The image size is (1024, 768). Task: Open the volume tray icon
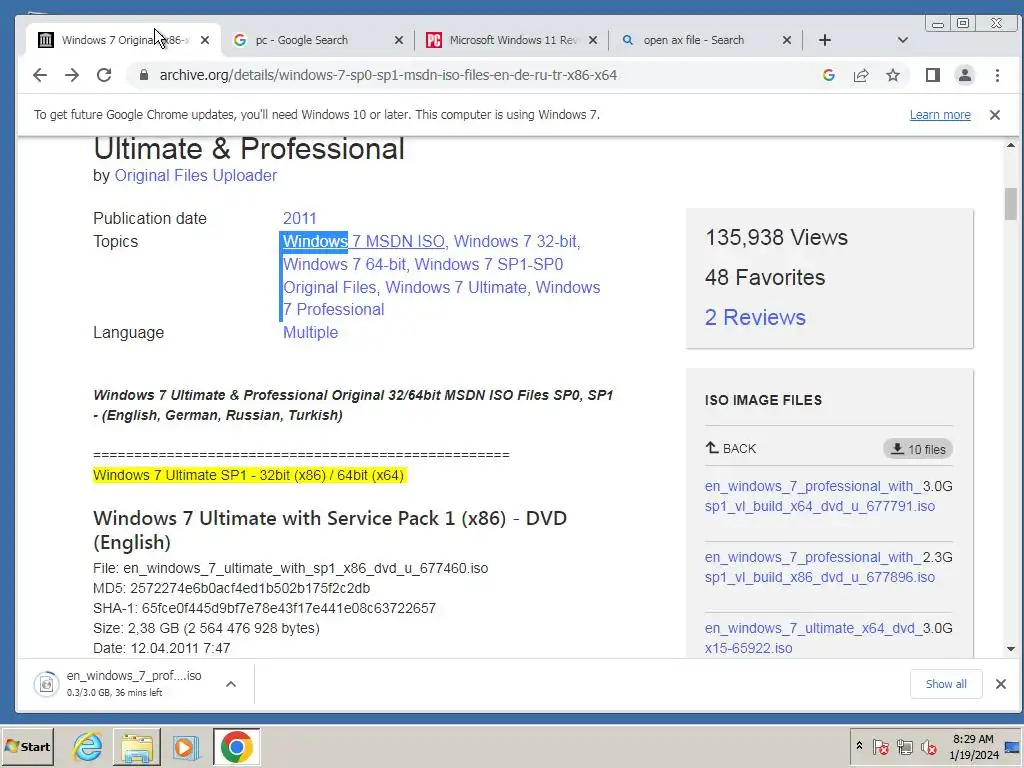pyautogui.click(x=928, y=747)
